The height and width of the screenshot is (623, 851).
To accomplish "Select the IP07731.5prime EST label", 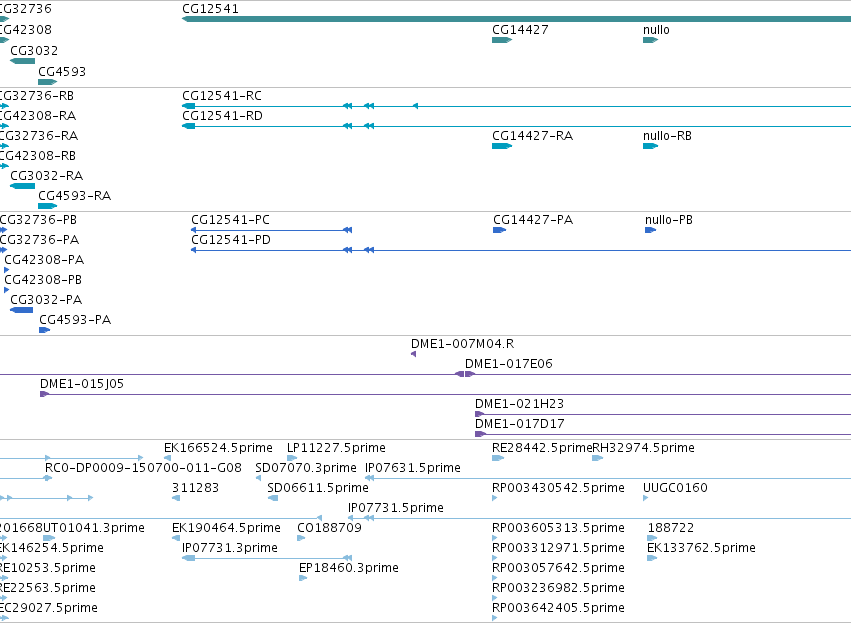I will (x=396, y=508).
